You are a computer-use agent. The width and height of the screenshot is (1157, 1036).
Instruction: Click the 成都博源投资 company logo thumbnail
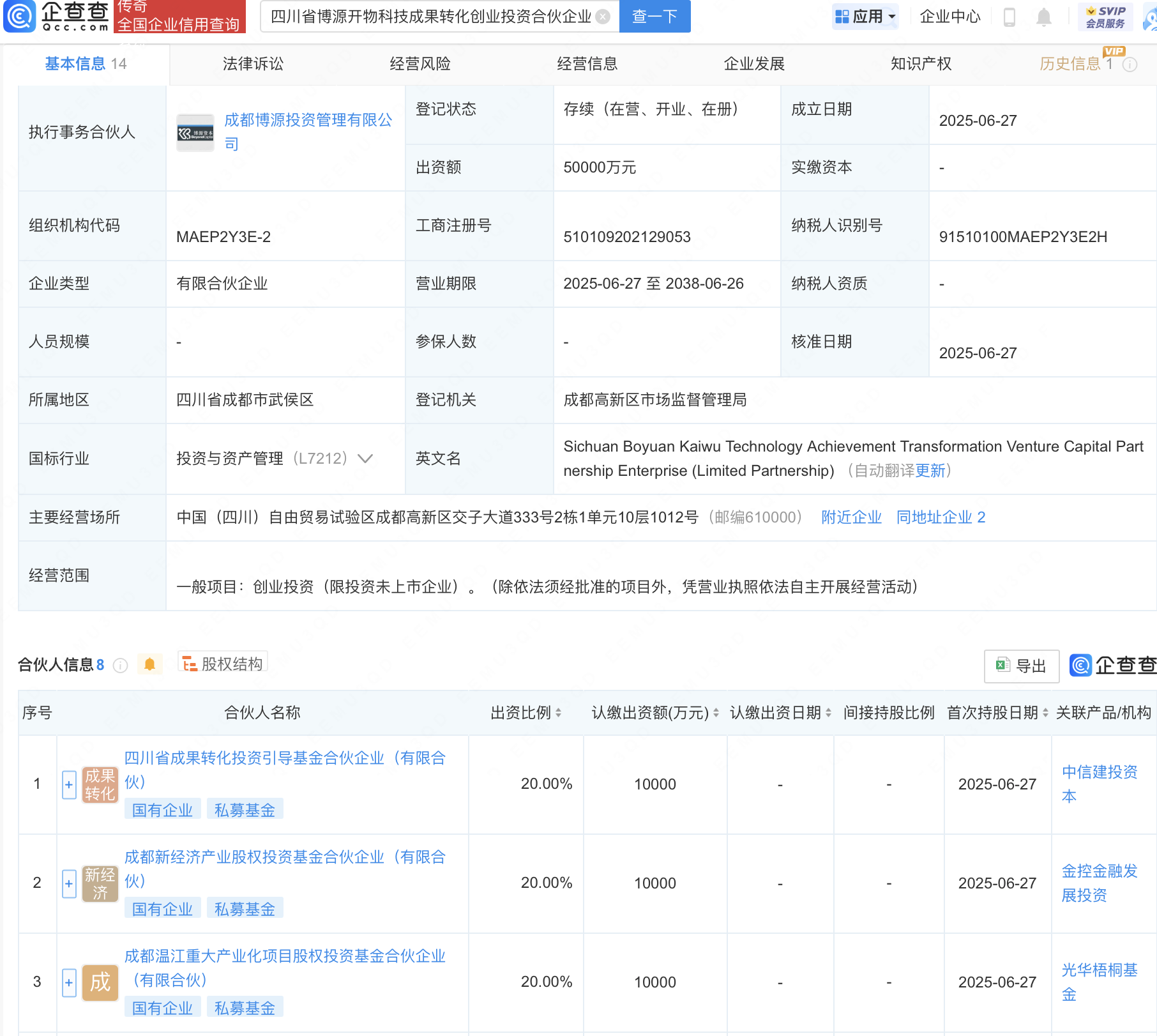[x=195, y=133]
